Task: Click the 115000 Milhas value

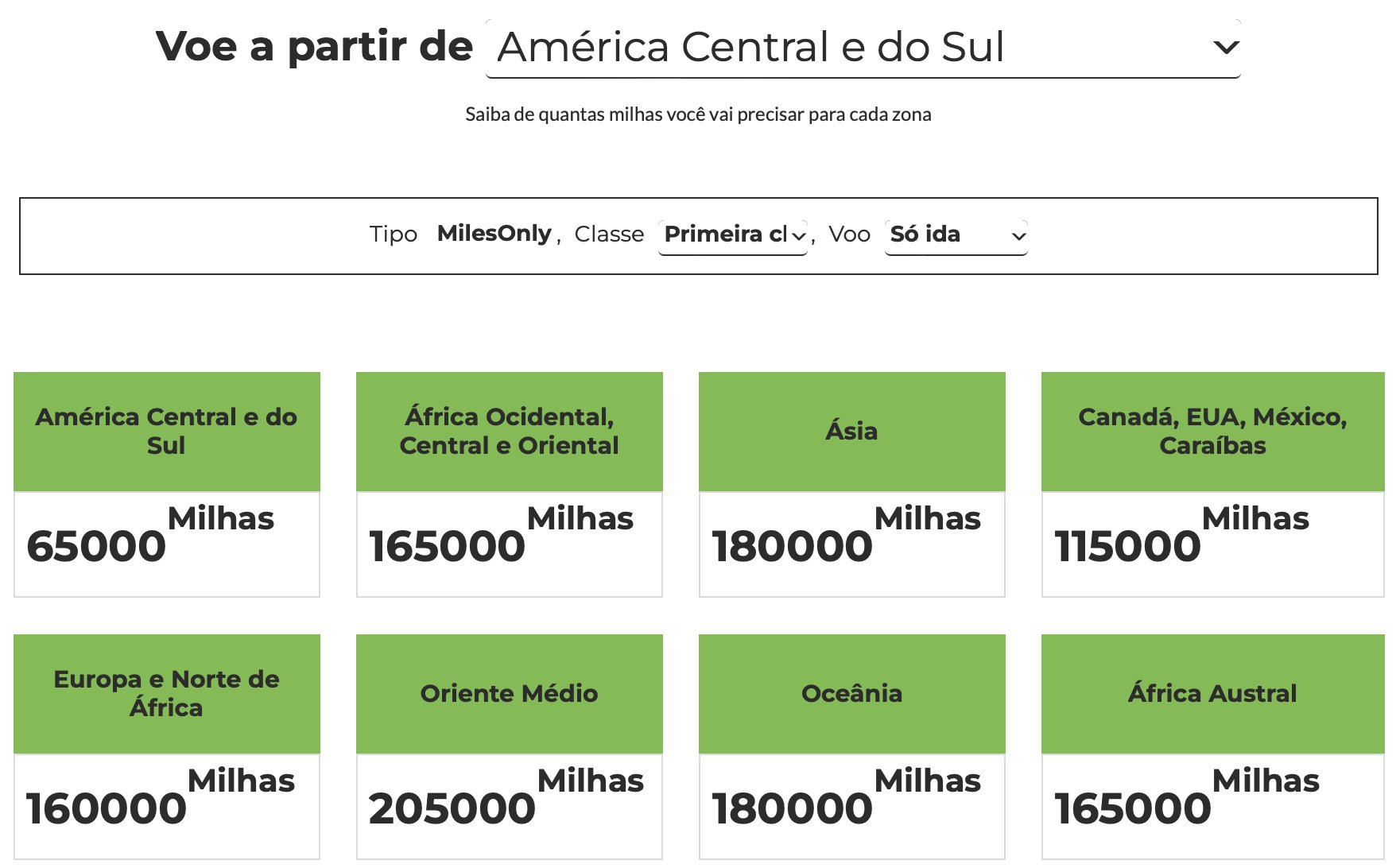Action: coord(1181,535)
